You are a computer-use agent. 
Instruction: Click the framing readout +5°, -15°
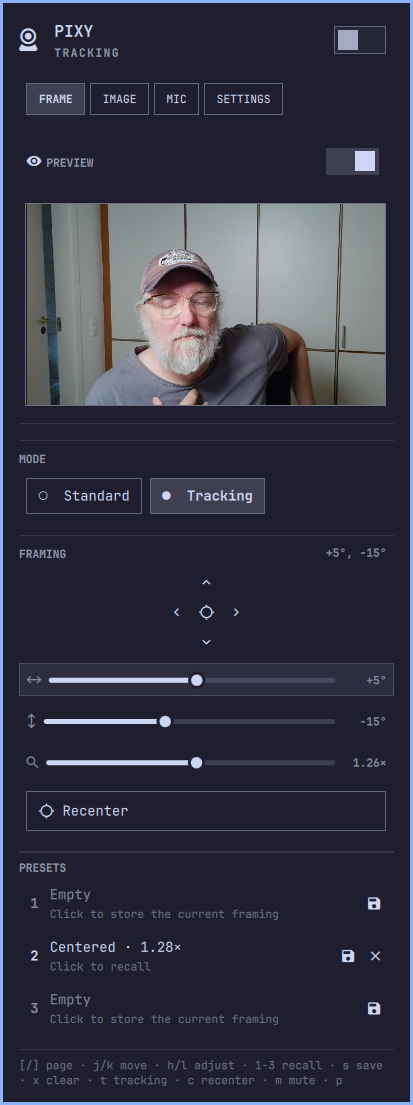click(x=356, y=554)
